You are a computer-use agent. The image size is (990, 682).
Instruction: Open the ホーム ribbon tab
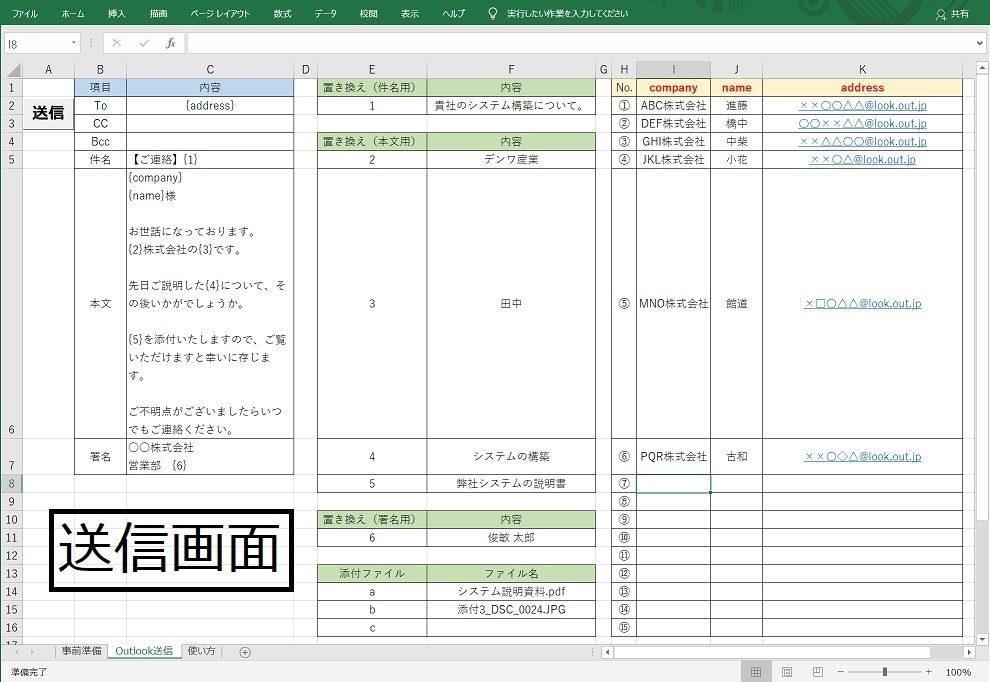coord(73,13)
